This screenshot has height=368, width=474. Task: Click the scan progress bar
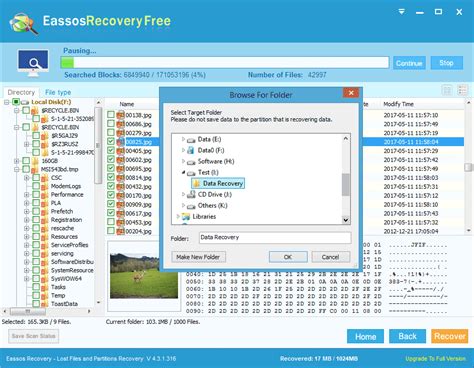click(225, 63)
